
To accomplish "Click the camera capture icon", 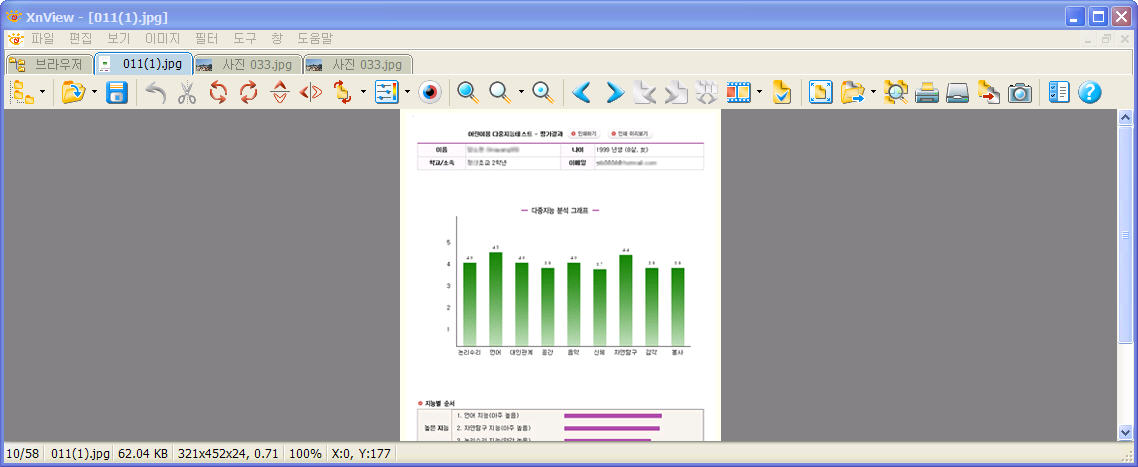I will point(1019,93).
